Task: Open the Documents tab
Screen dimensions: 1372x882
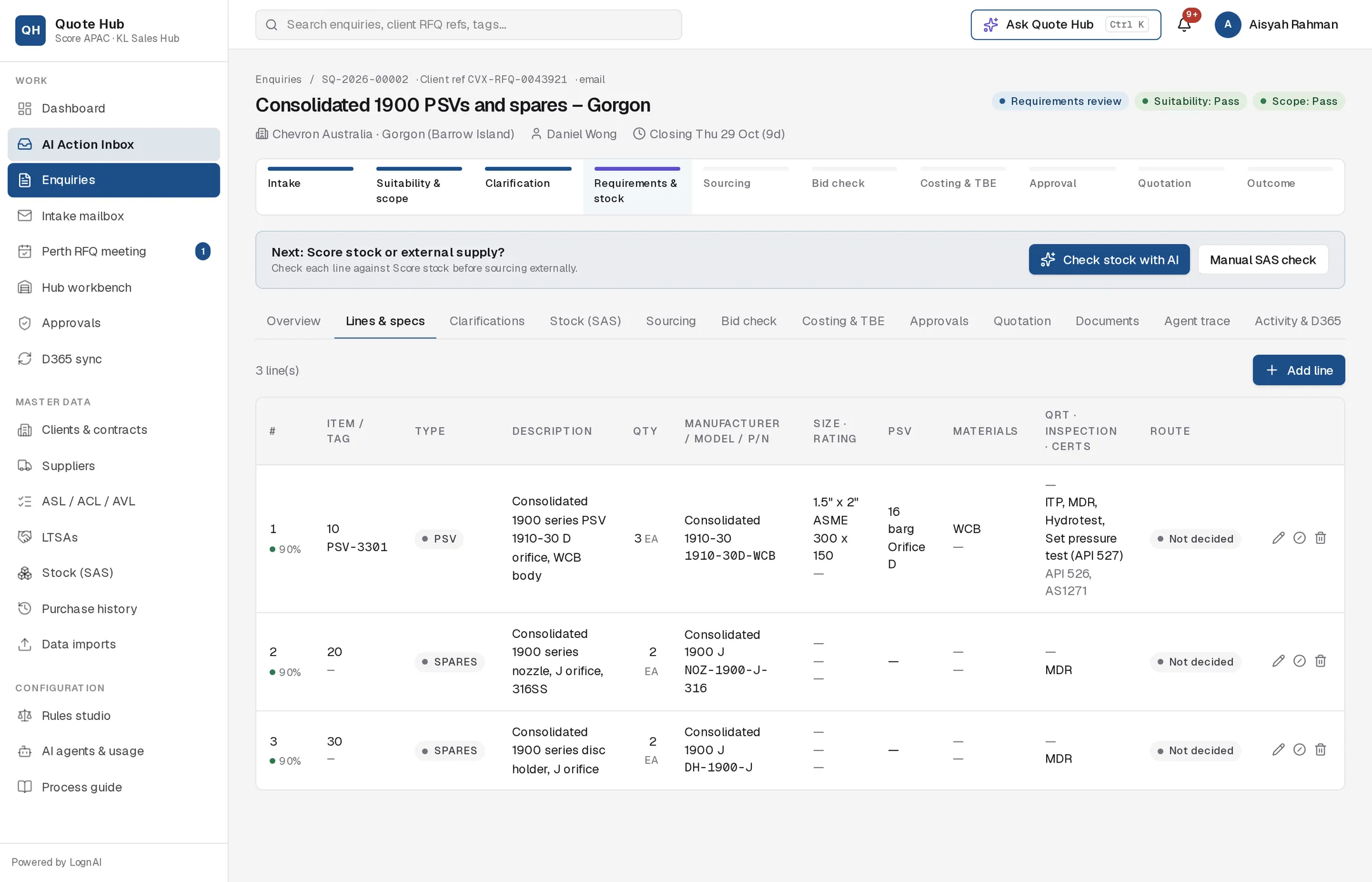Action: tap(1107, 322)
